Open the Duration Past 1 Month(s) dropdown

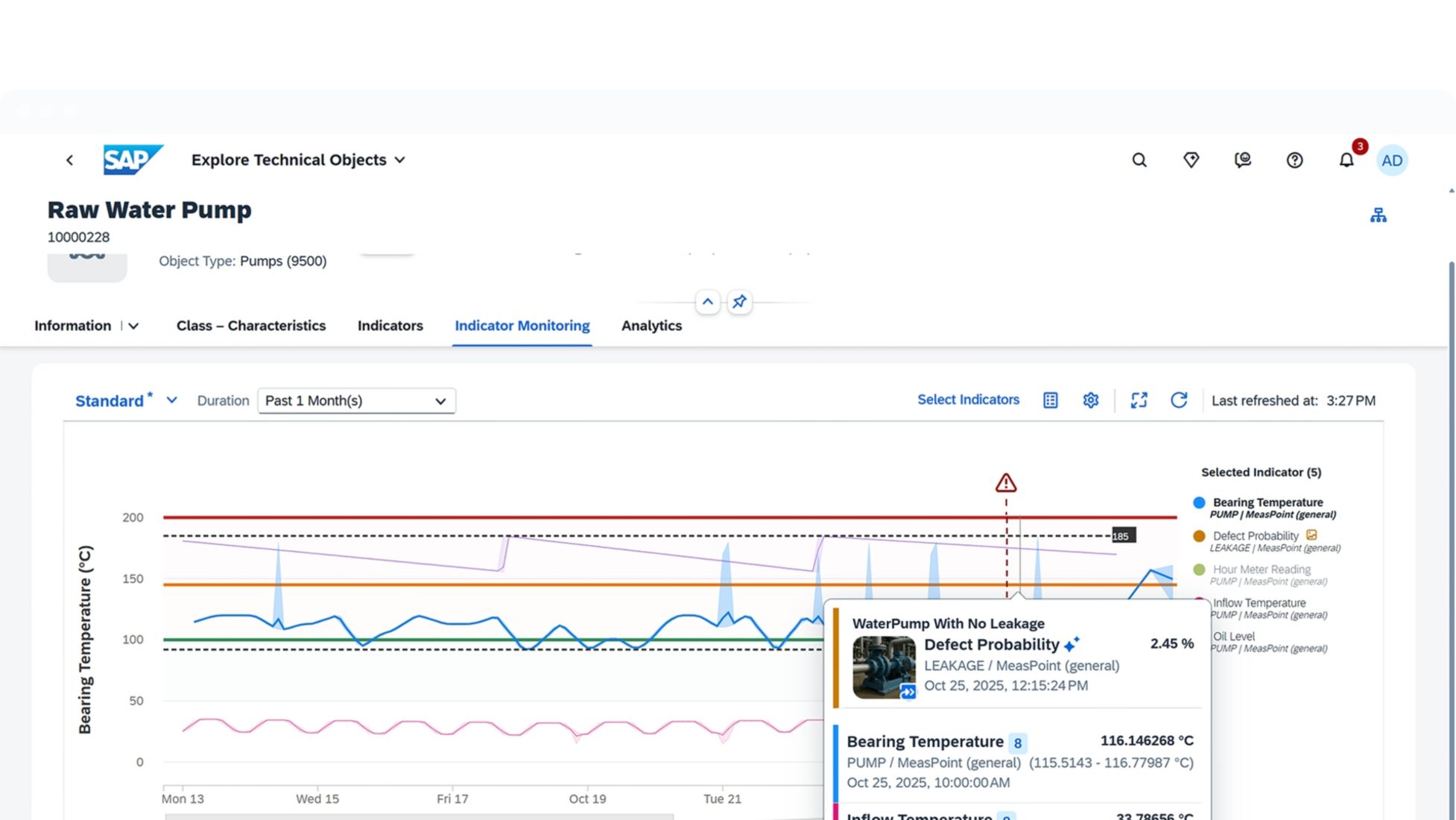(356, 401)
